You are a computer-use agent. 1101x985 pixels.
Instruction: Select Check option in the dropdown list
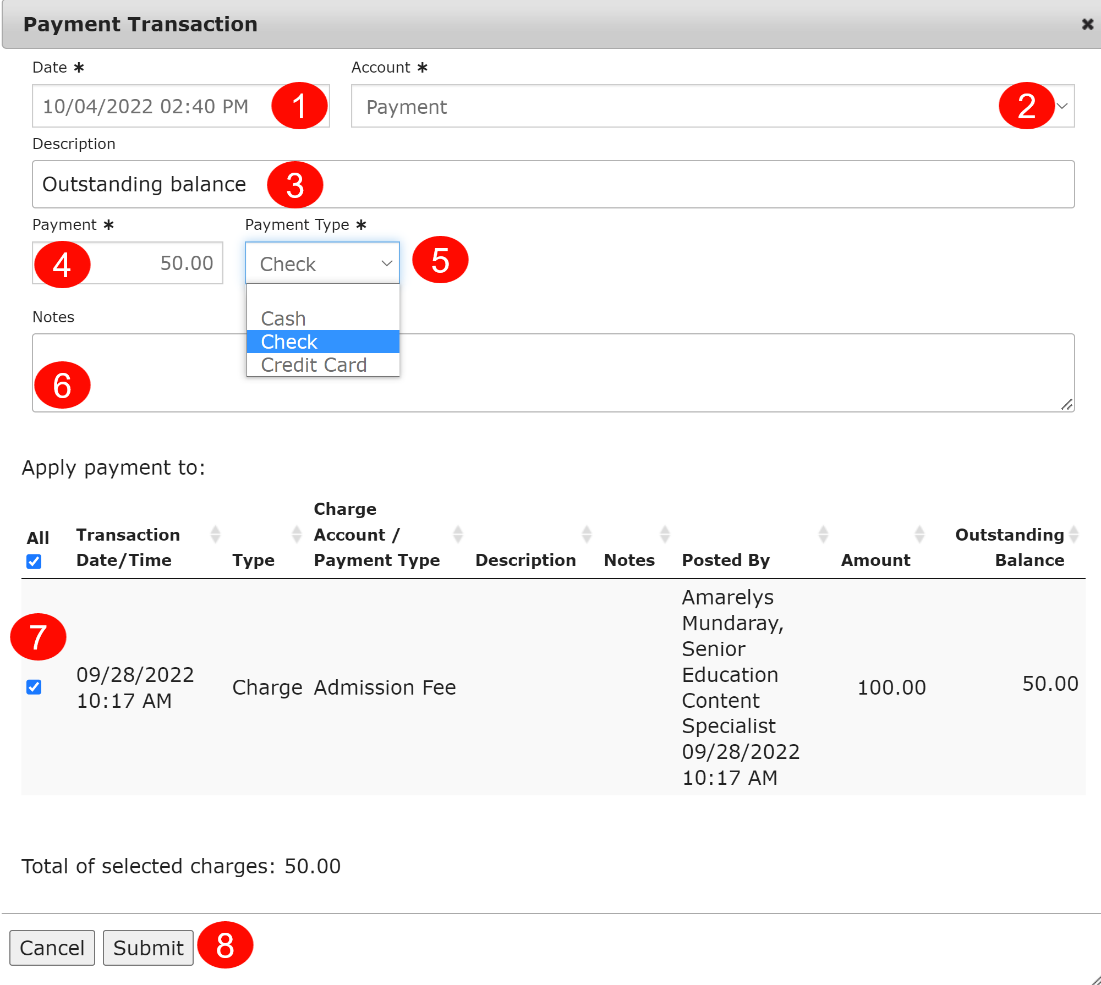click(290, 342)
